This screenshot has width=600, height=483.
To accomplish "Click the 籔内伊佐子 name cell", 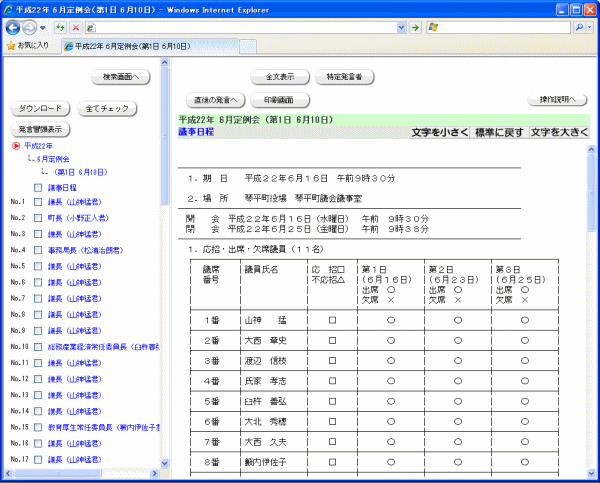I will [x=274, y=462].
